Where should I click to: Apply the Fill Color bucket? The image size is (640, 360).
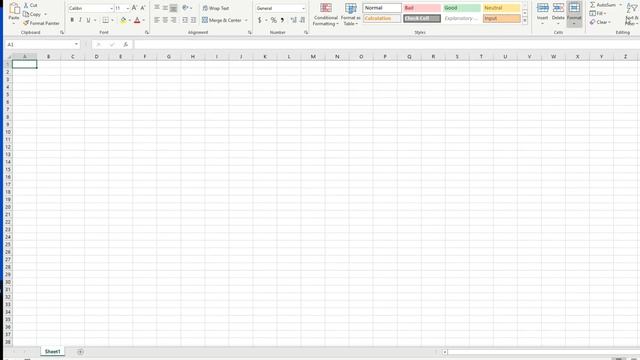point(123,20)
